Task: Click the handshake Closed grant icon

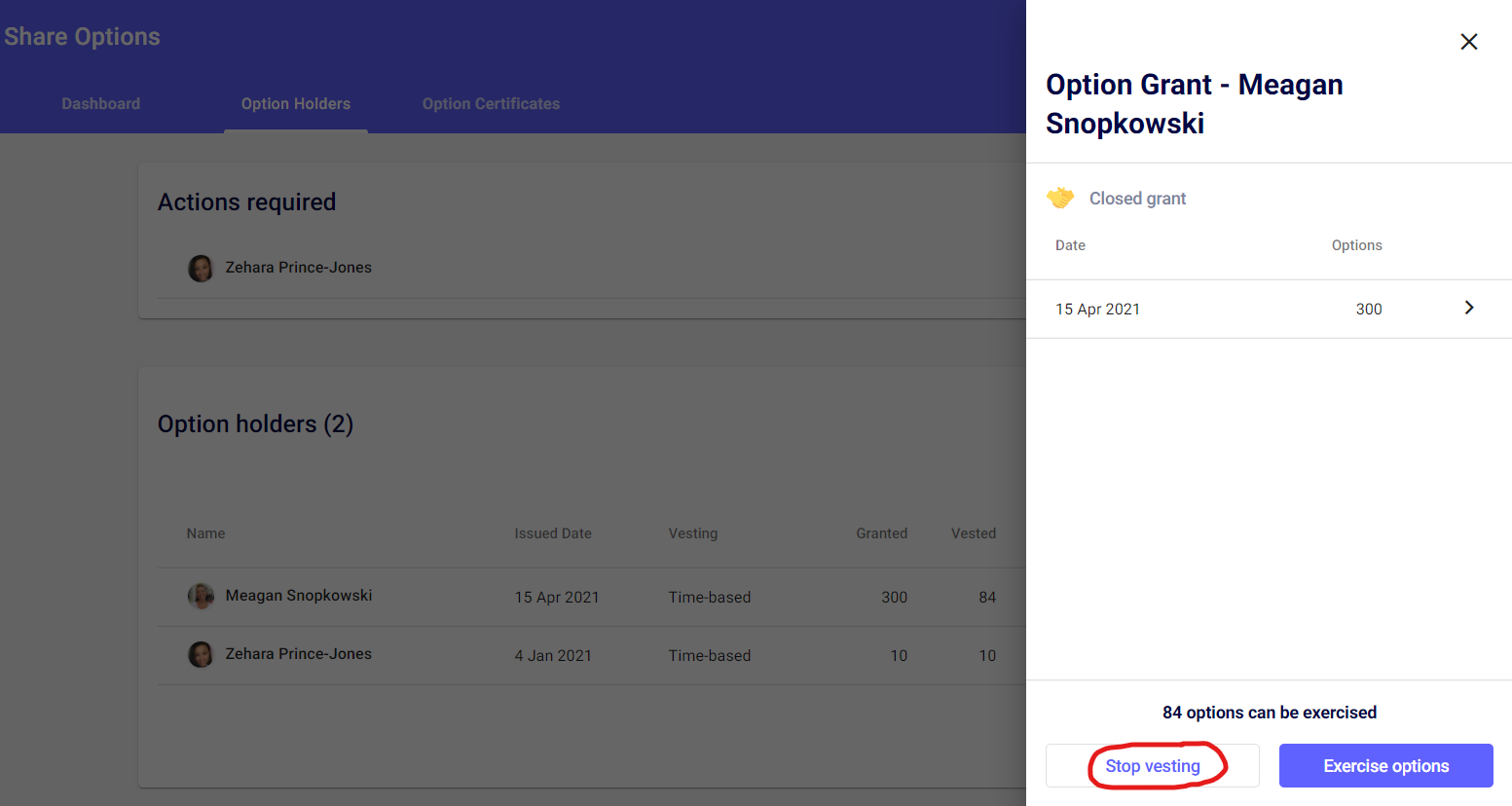Action: tap(1060, 198)
